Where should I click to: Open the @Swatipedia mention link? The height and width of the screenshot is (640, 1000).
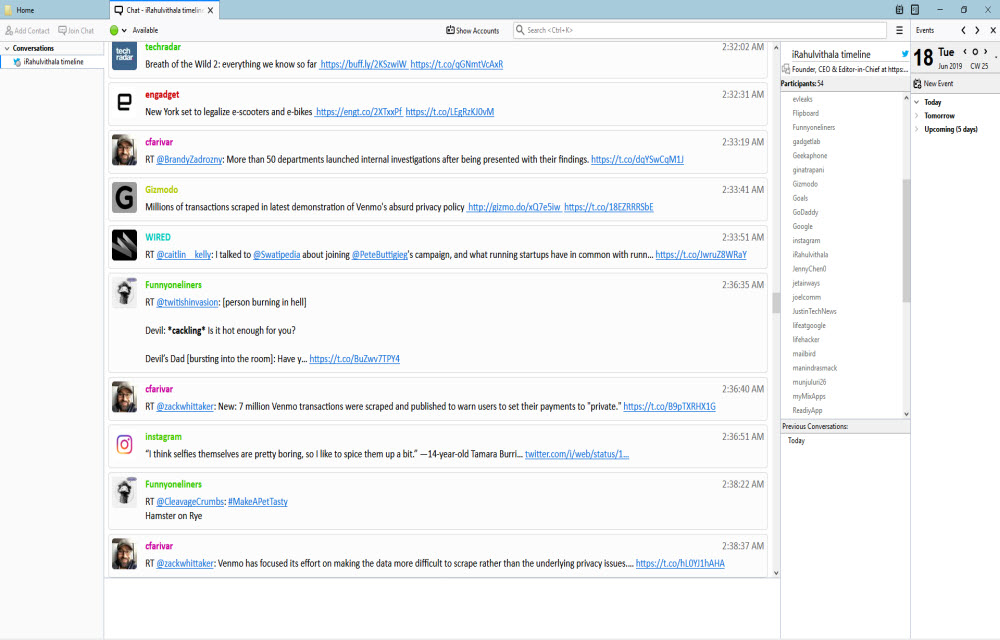(x=277, y=255)
